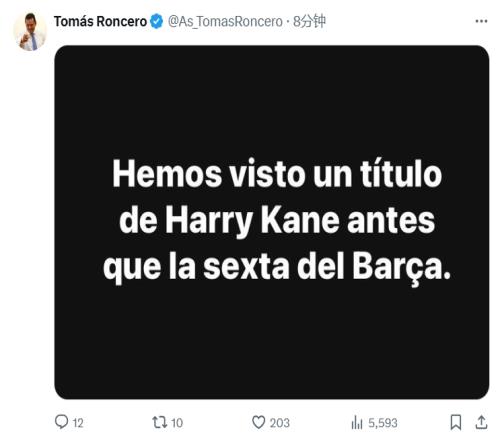Click the reply count 12
This screenshot has width=500, height=440.
pos(78,423)
